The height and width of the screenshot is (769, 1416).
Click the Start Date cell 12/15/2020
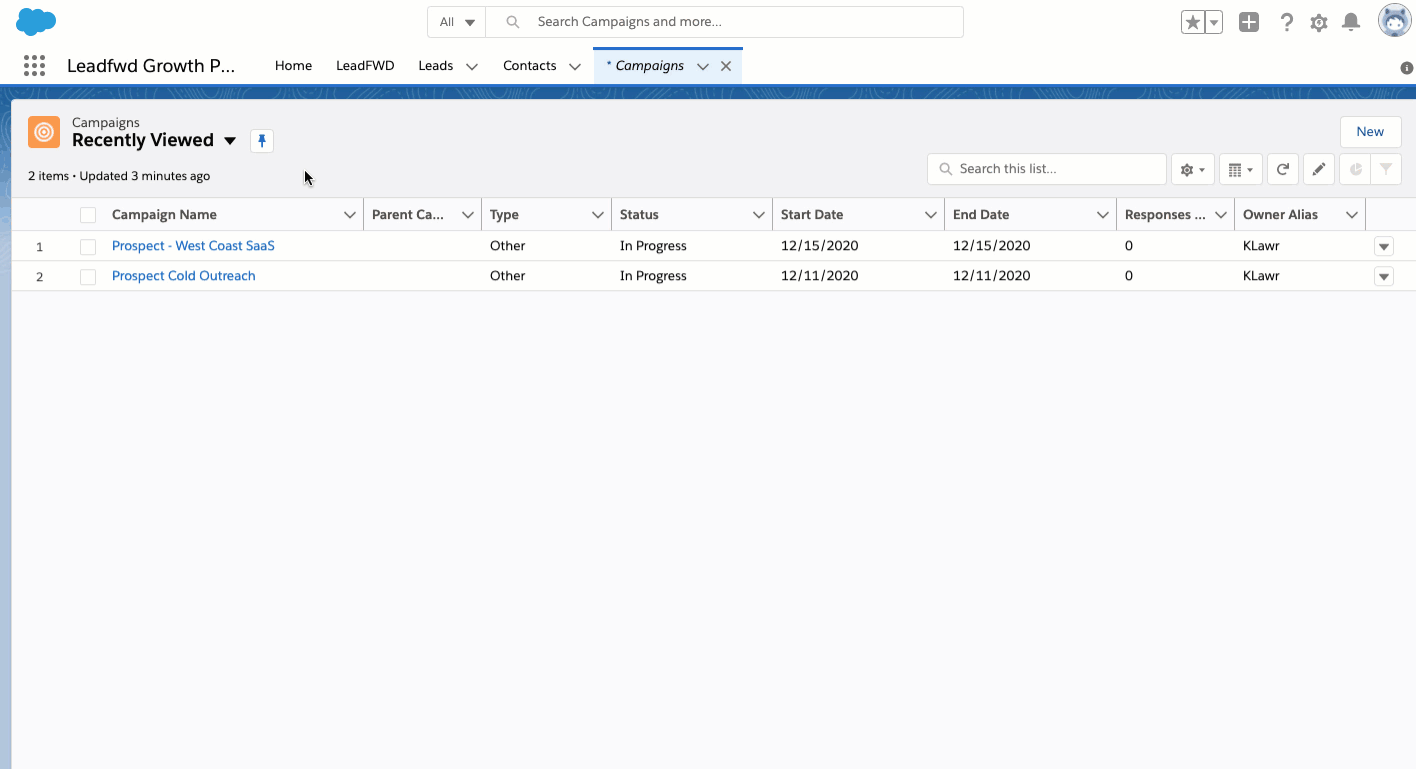pyautogui.click(x=820, y=246)
